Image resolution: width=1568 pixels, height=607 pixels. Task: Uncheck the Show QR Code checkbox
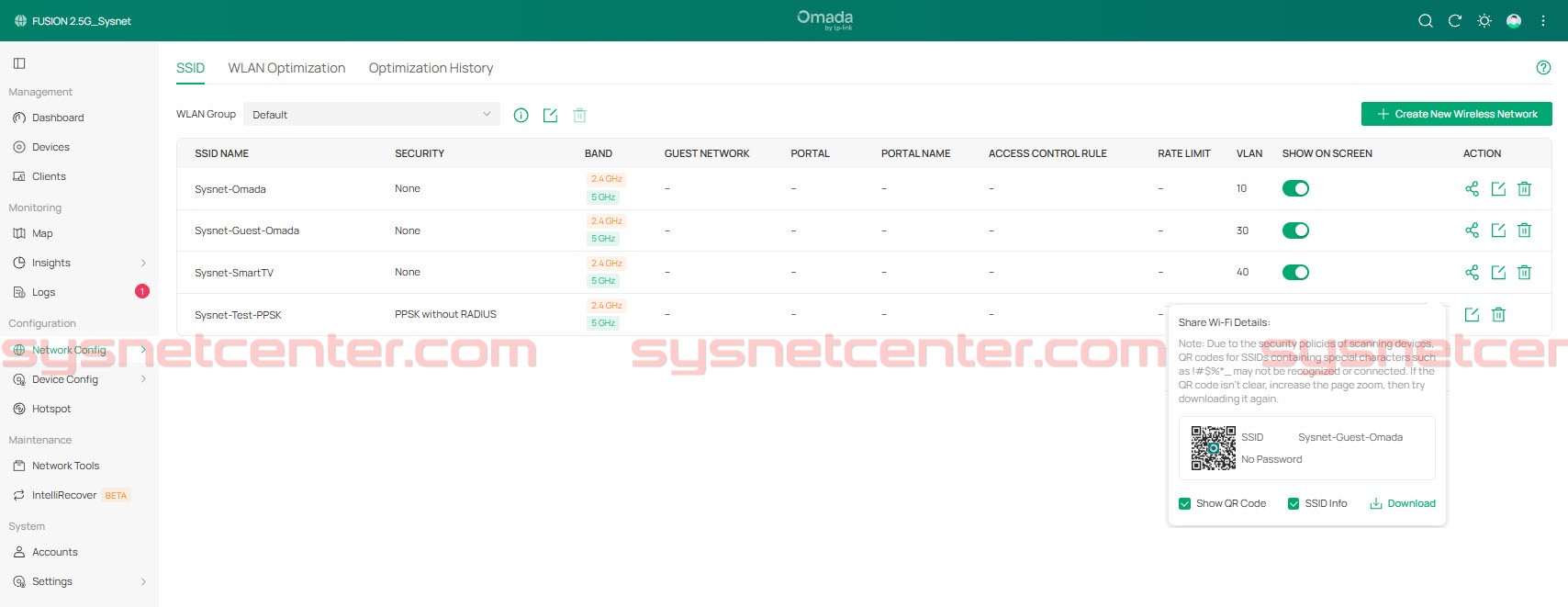(x=1184, y=504)
